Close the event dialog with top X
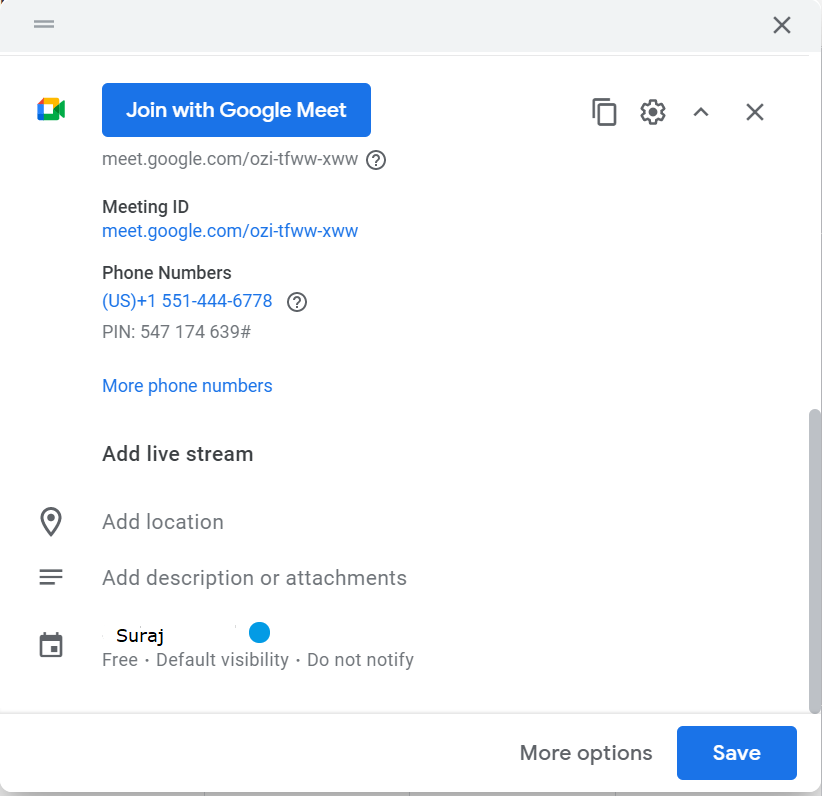This screenshot has width=822, height=796. click(782, 25)
